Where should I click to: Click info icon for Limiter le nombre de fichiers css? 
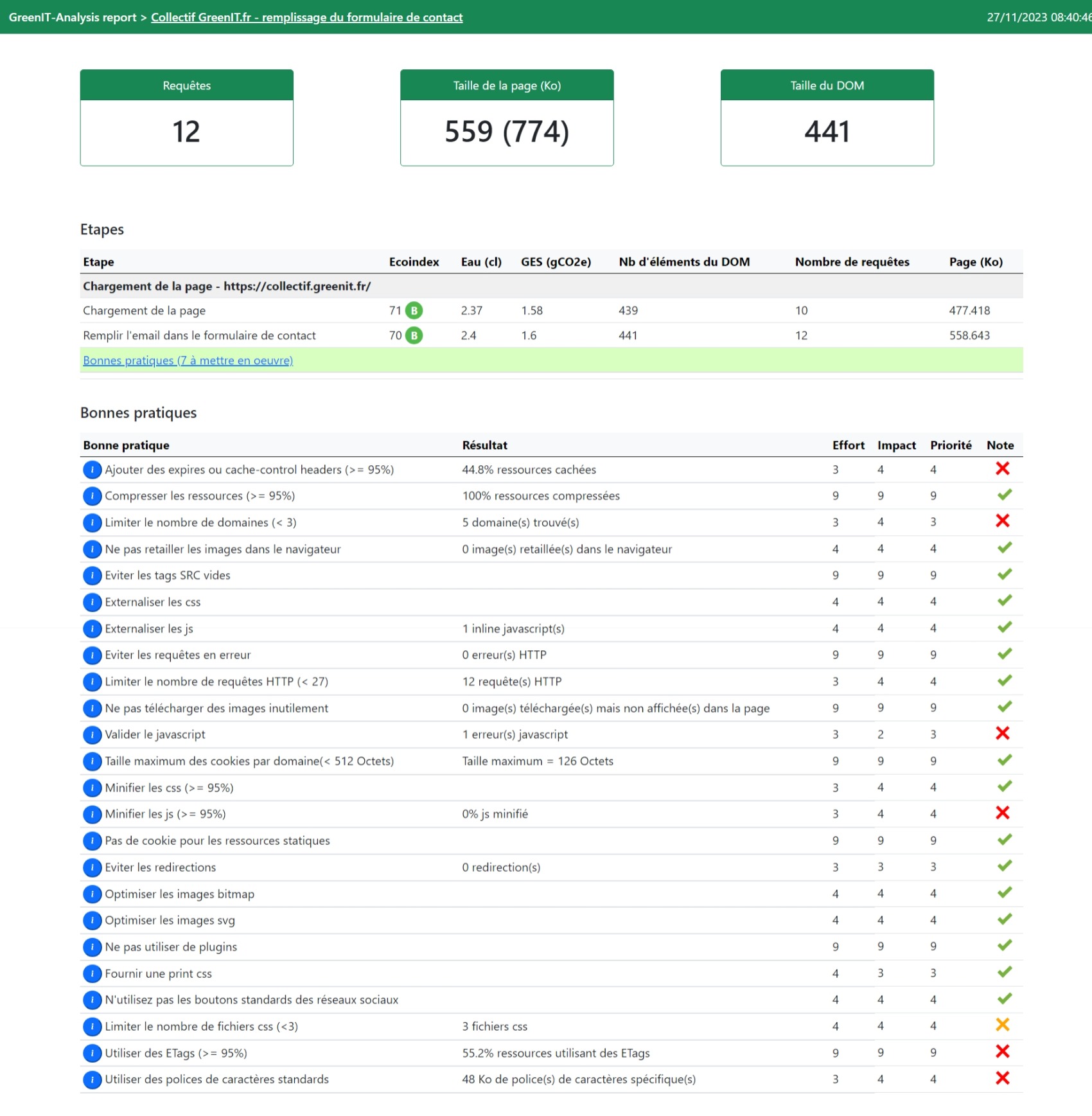pos(92,1027)
